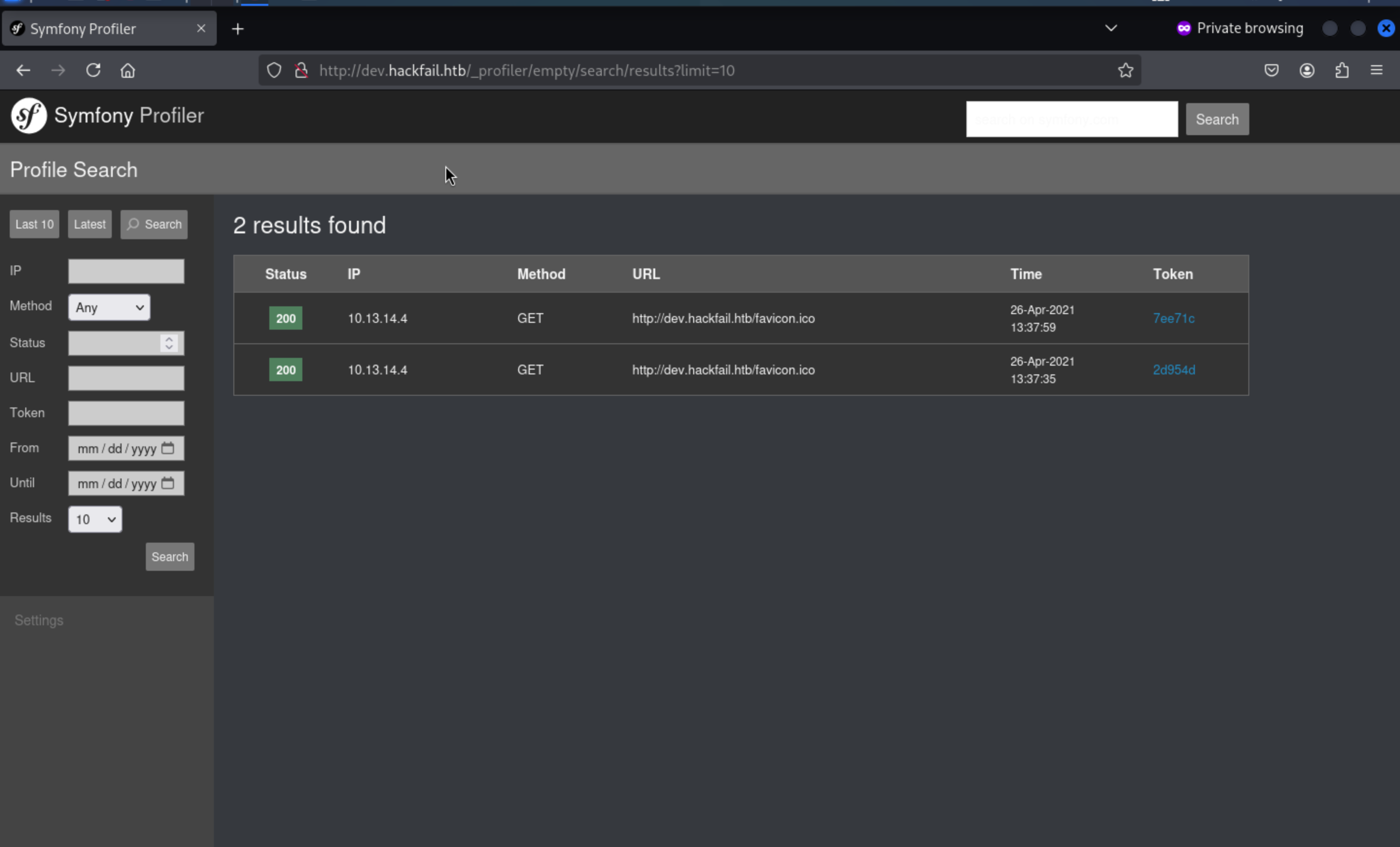Submit the sidebar form Search button
The image size is (1400, 847).
(170, 557)
